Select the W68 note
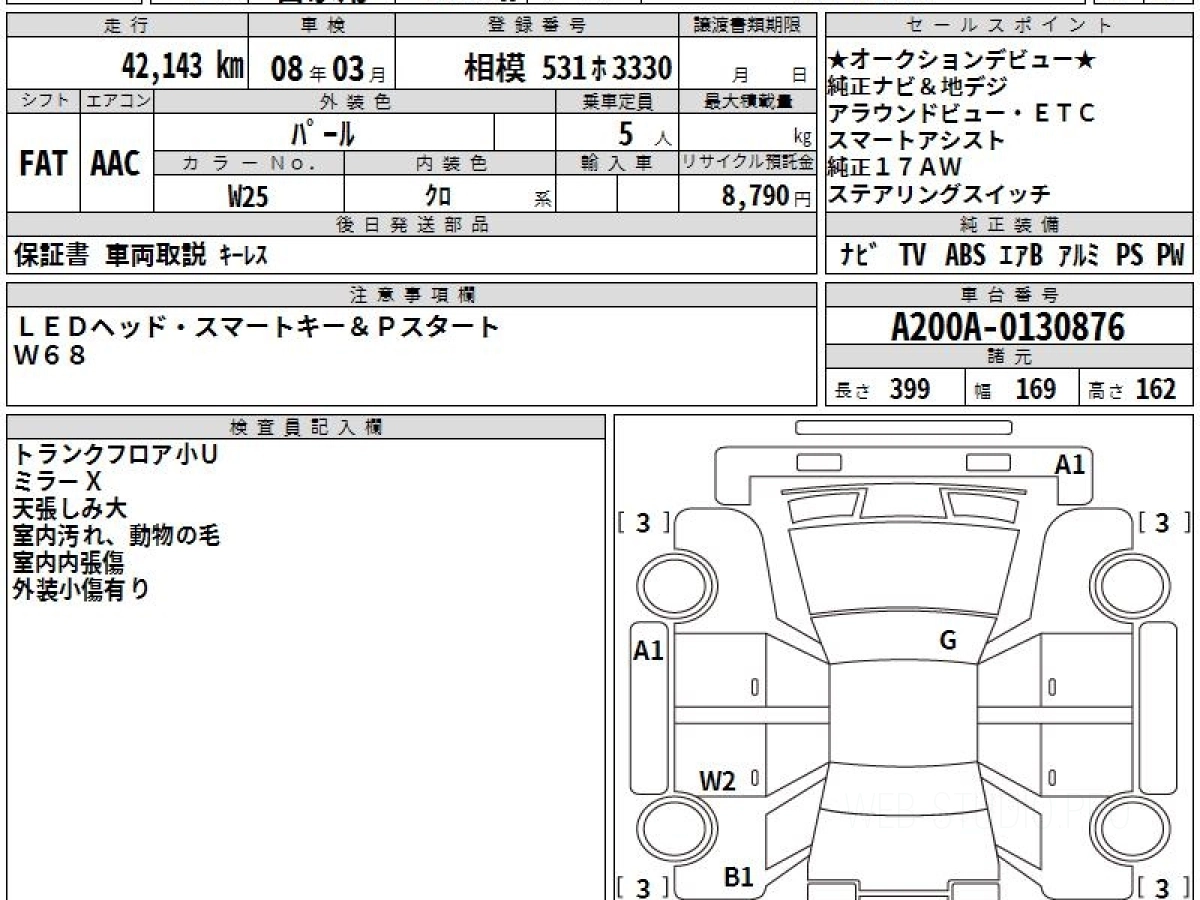Image resolution: width=1200 pixels, height=900 pixels. click(50, 354)
